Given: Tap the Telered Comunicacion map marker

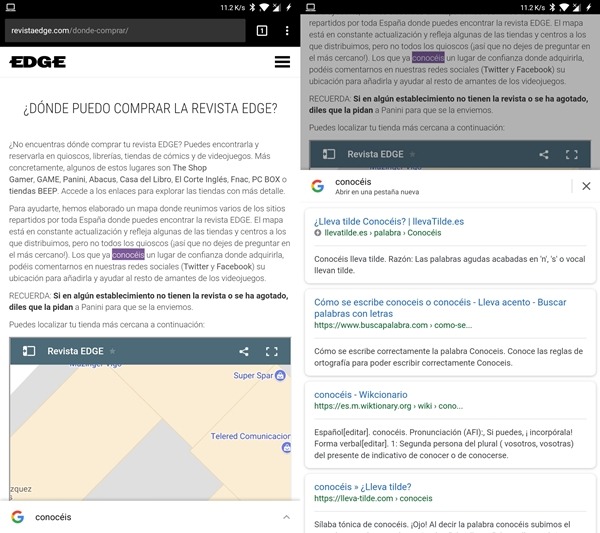Looking at the screenshot, I should pos(286,447).
